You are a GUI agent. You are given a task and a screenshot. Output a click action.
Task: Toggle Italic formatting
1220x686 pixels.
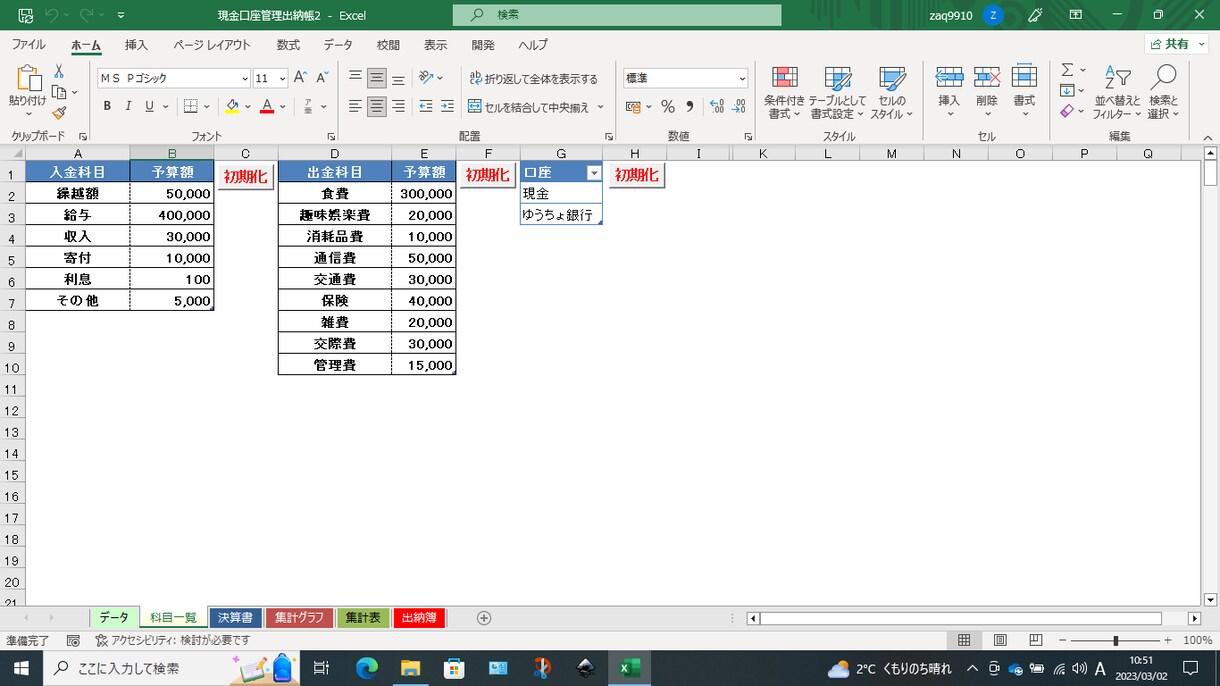tap(128, 106)
